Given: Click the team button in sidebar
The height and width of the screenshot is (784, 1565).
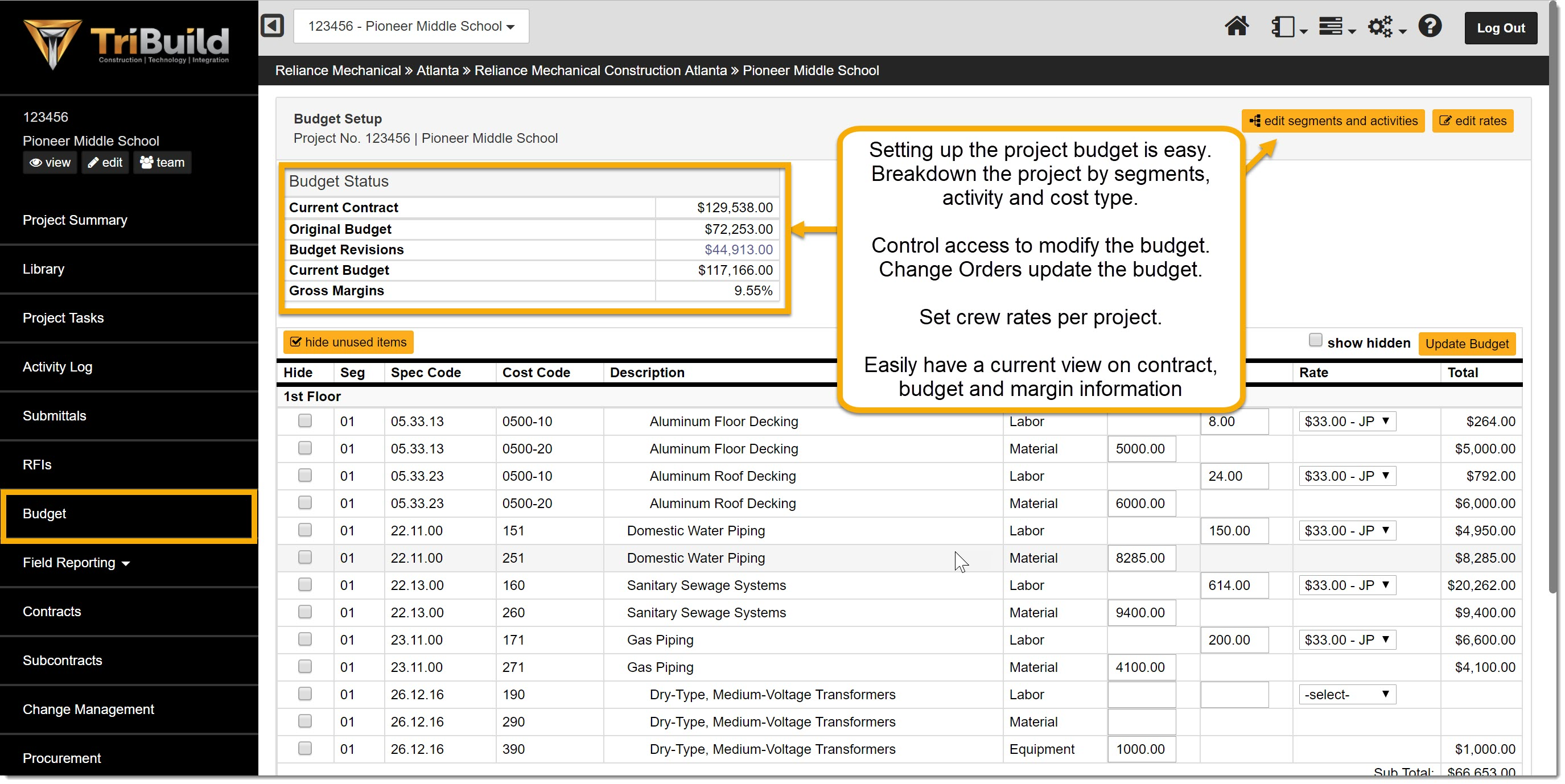Looking at the screenshot, I should tap(162, 162).
